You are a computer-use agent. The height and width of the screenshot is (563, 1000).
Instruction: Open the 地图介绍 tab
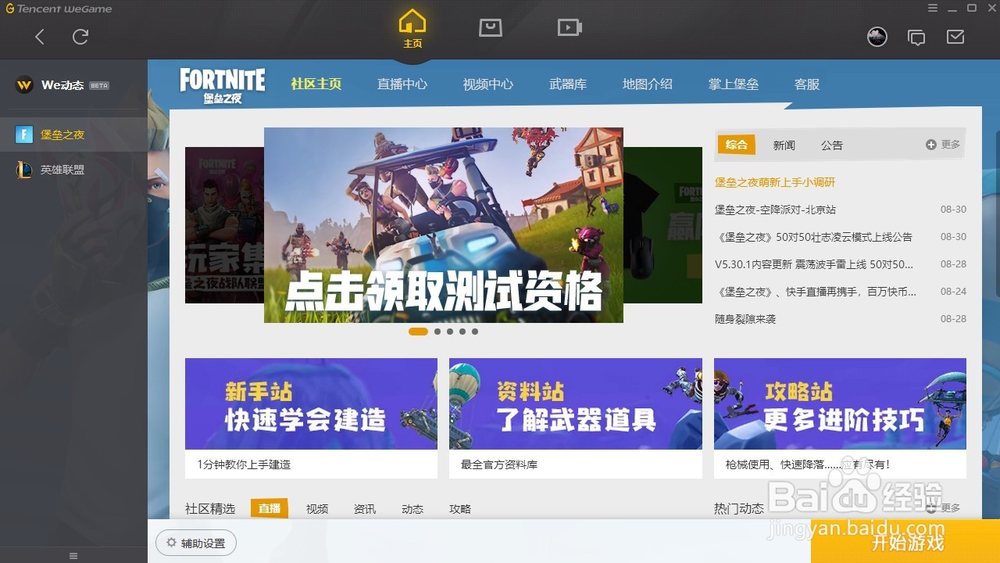pos(647,84)
